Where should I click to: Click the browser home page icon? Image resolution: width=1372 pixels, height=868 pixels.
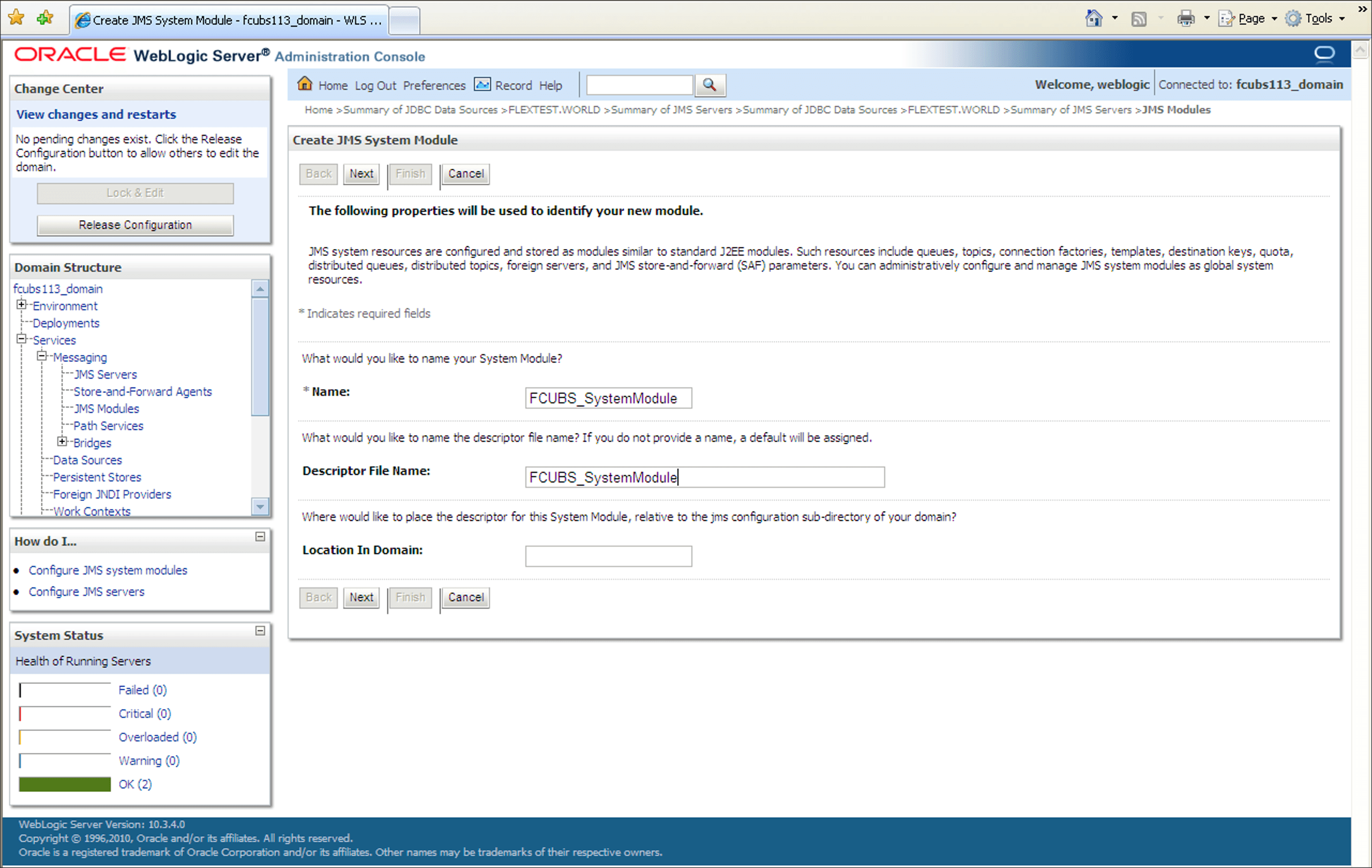pyautogui.click(x=1094, y=18)
